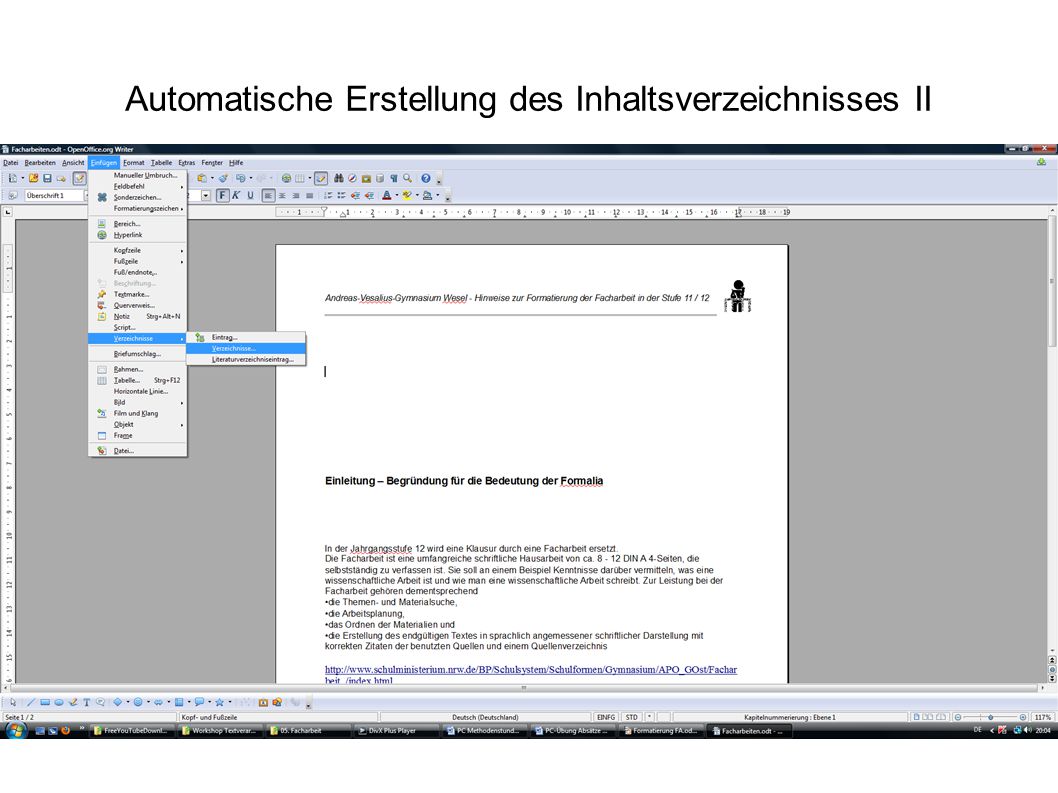Viewport: 1058px width, 793px height.
Task: Toggle Bold formatting button
Action: 223,196
